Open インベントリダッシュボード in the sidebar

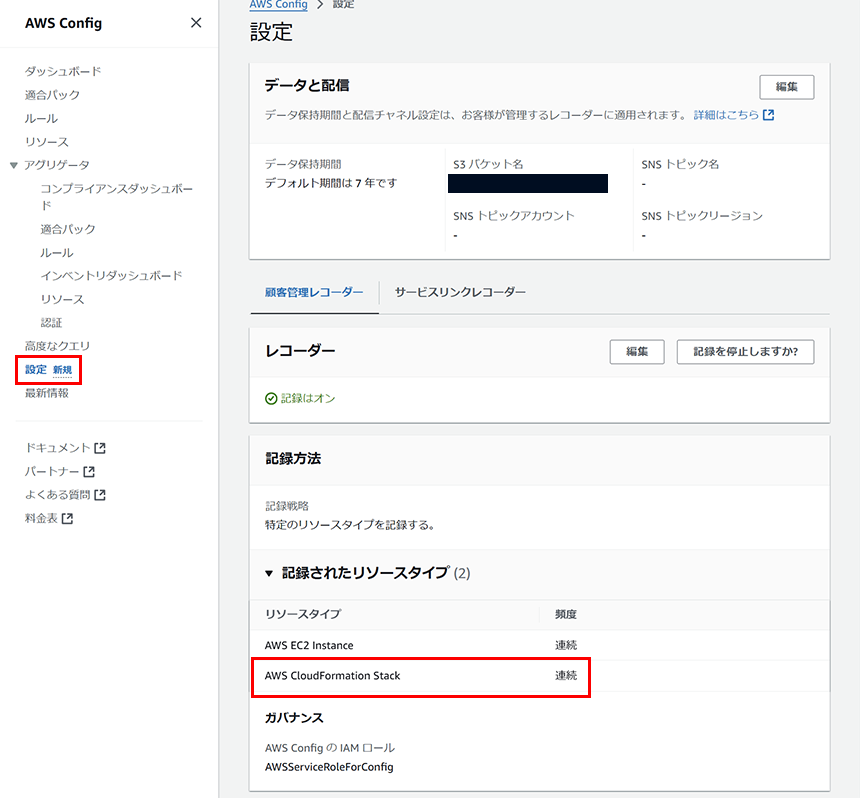click(111, 275)
